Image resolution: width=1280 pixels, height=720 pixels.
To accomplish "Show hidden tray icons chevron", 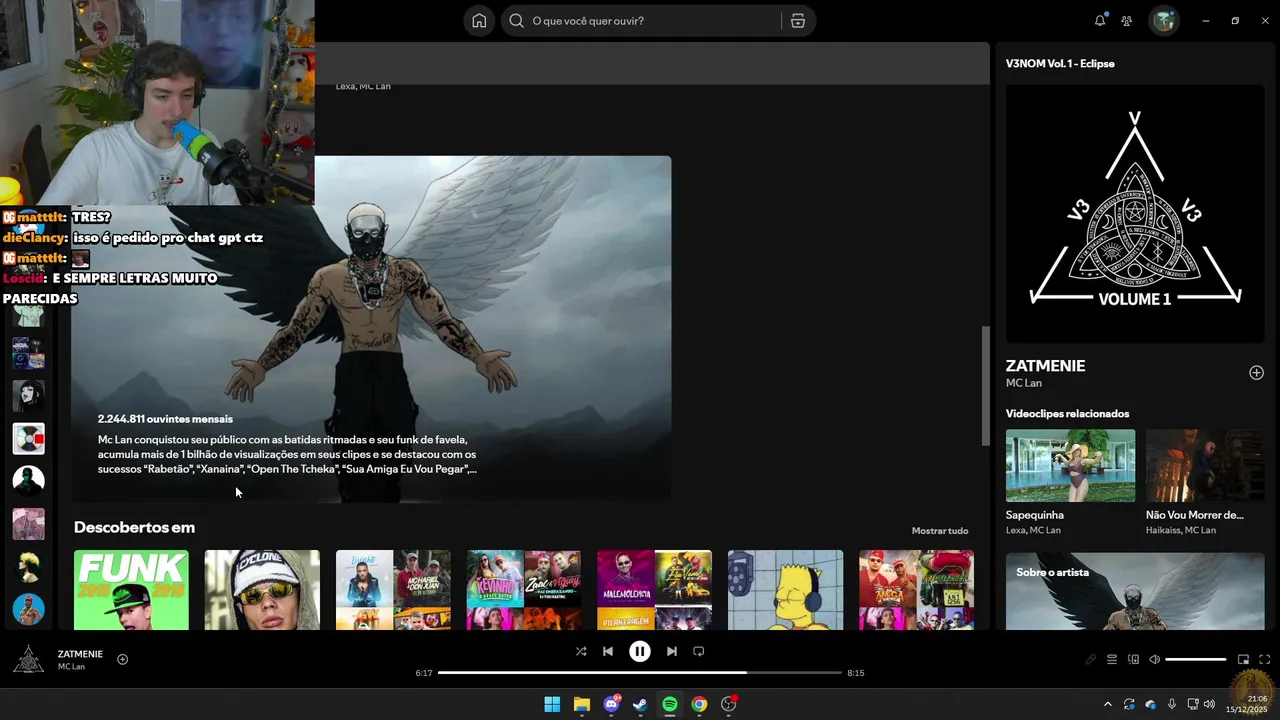I will (x=1107, y=704).
